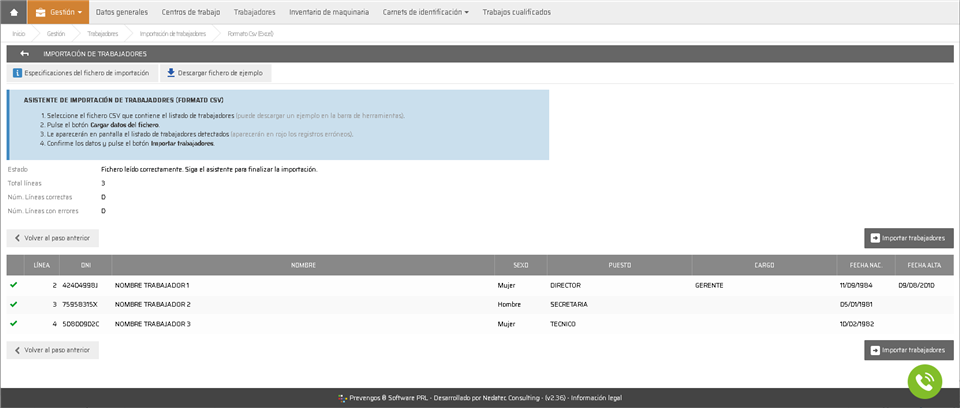Open the Datos generales menu
This screenshot has width=960, height=408.
121,12
